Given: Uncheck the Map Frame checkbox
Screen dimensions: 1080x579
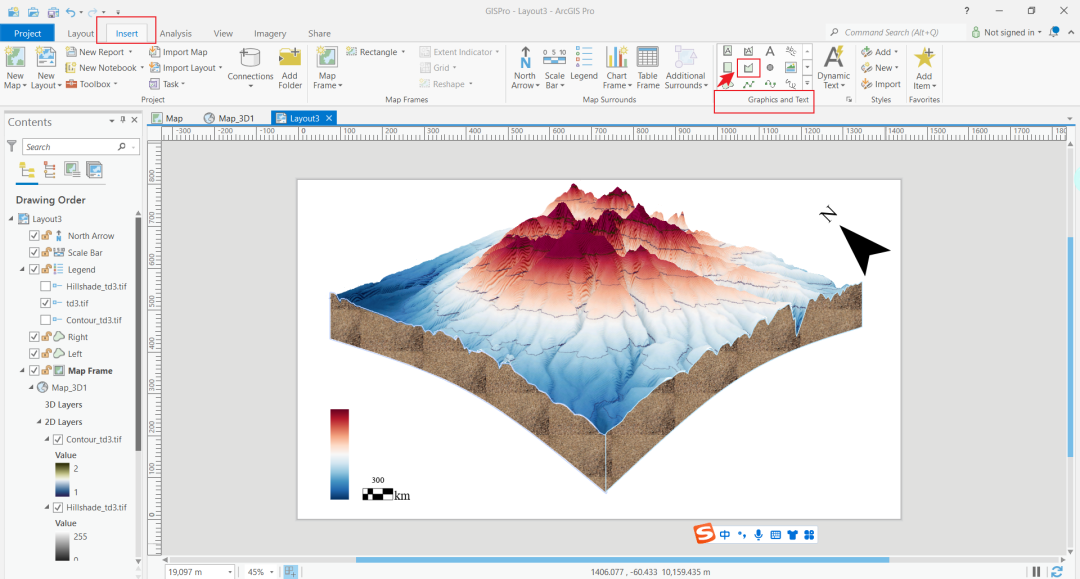Looking at the screenshot, I should click(x=34, y=370).
